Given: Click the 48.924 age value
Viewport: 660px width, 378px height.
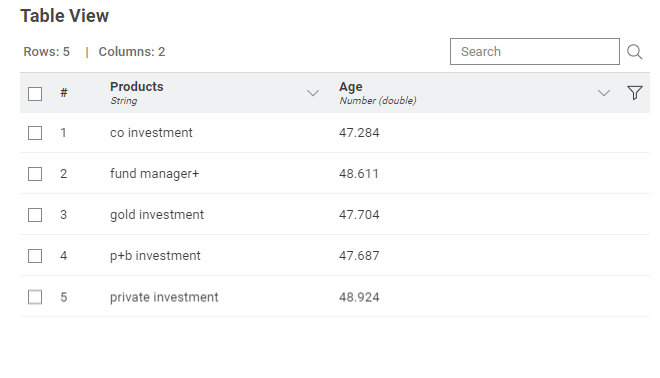Looking at the screenshot, I should click(359, 297).
